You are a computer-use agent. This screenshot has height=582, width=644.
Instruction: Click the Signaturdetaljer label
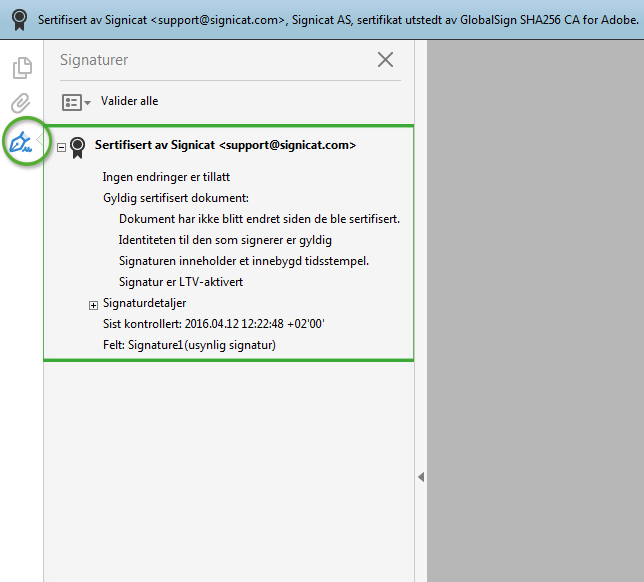pyautogui.click(x=145, y=303)
